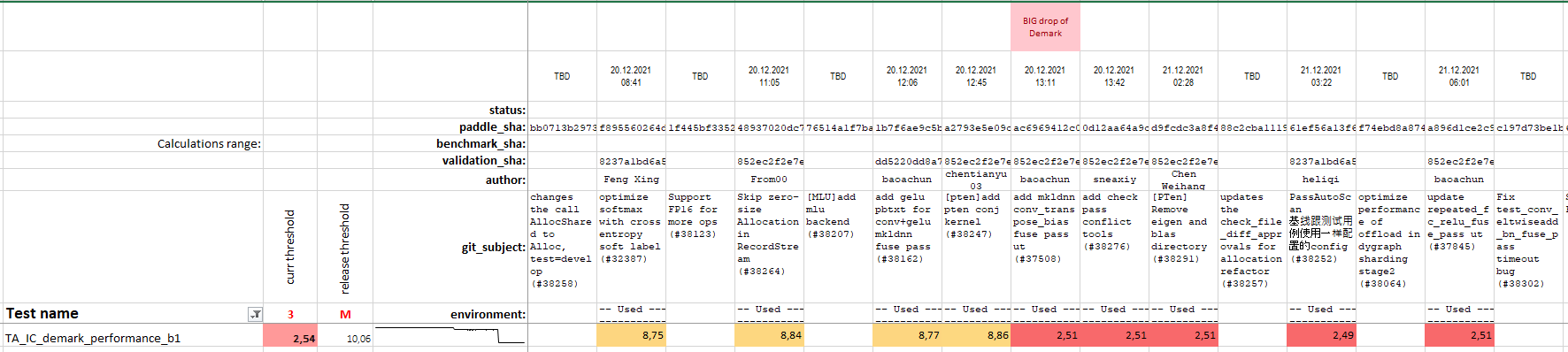Select the 'Test name' header cell
This screenshot has height=352, width=1568.
coord(133,314)
